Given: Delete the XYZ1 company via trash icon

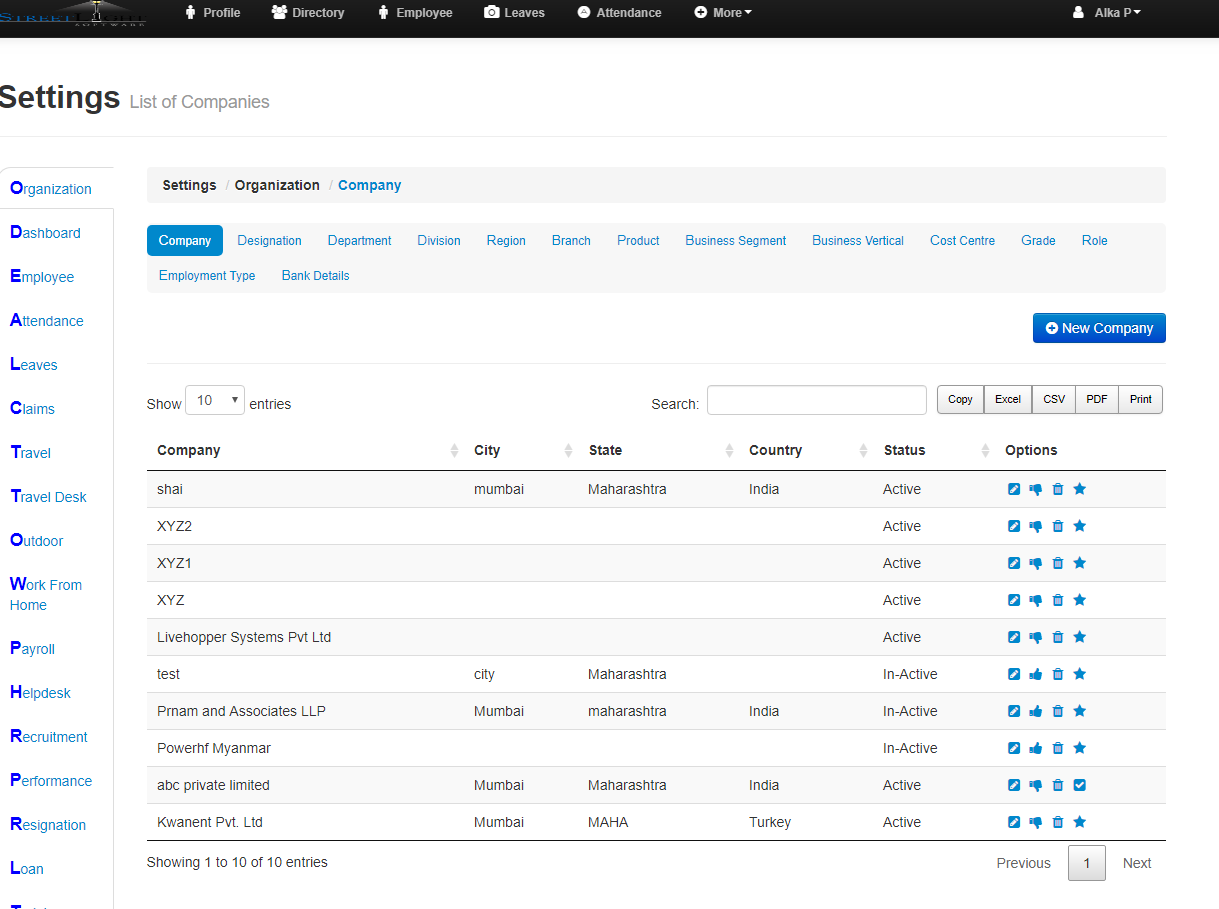Looking at the screenshot, I should [1058, 563].
